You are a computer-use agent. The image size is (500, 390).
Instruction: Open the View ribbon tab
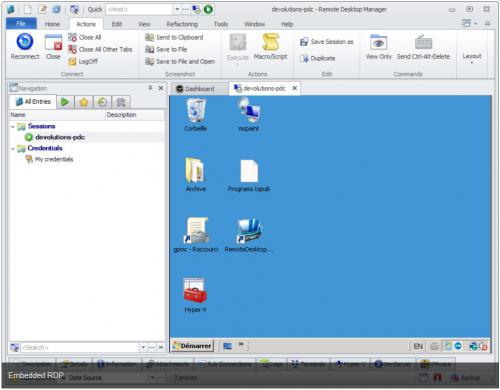(144, 24)
